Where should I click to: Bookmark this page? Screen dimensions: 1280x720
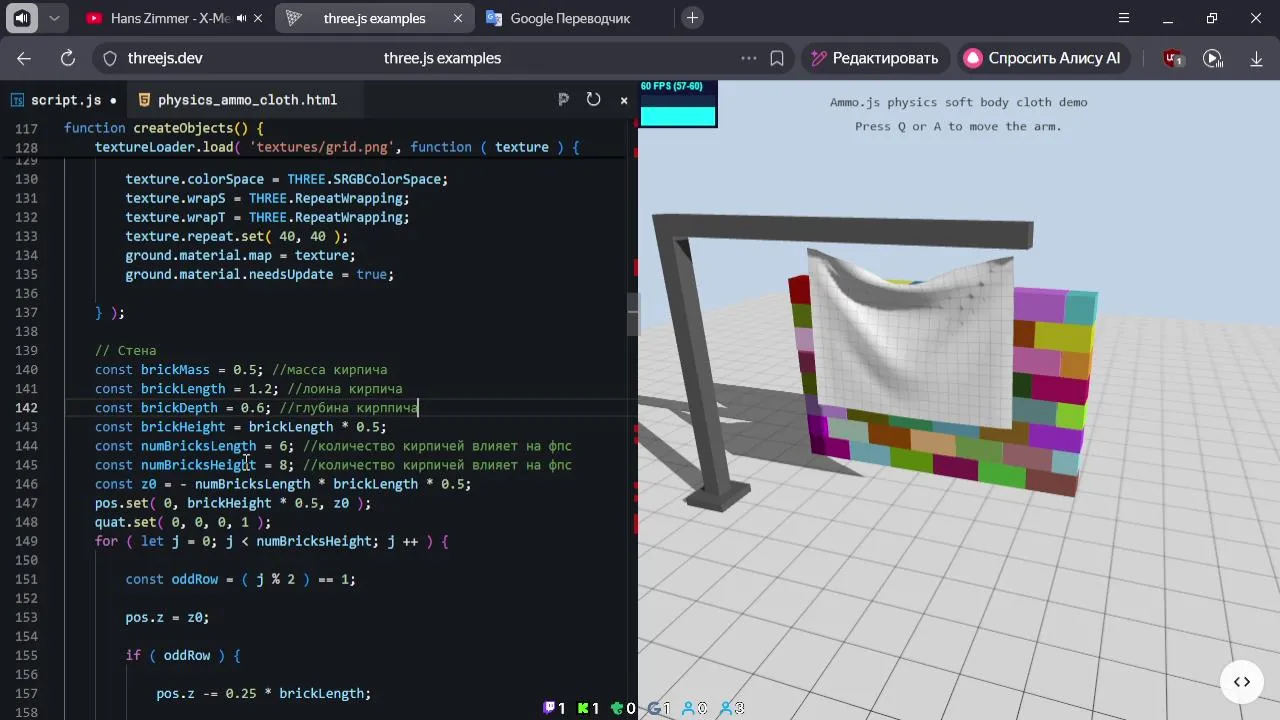777,58
